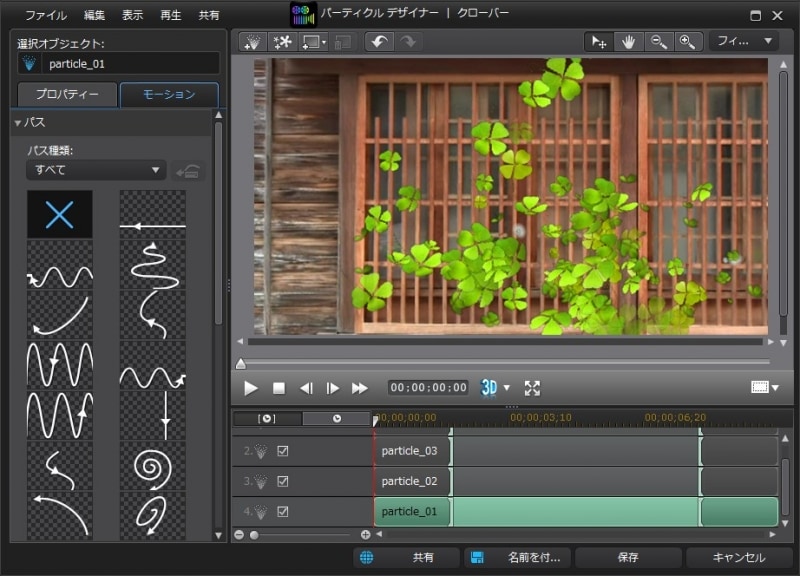Uncheck the particle_02 track checkbox
This screenshot has width=800, height=576.
(x=283, y=481)
